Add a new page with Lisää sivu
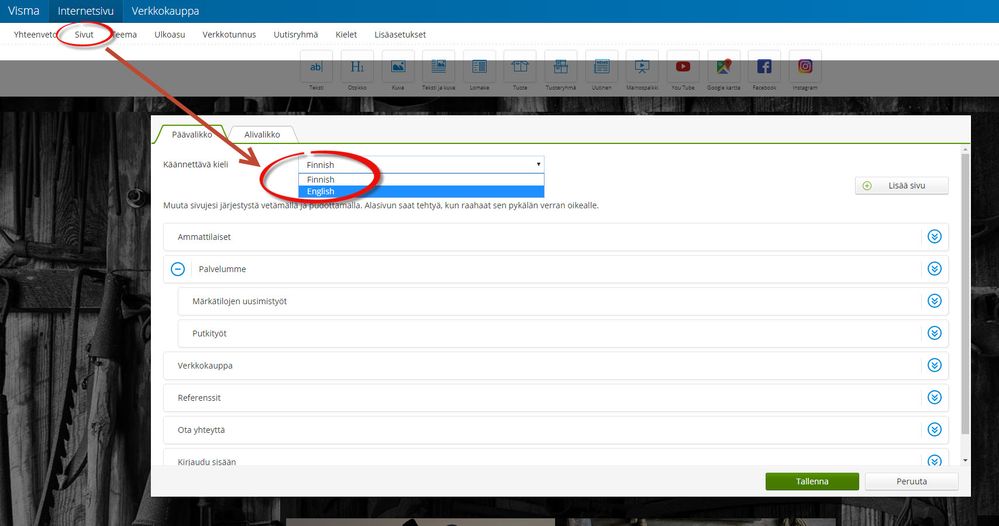 pos(902,185)
